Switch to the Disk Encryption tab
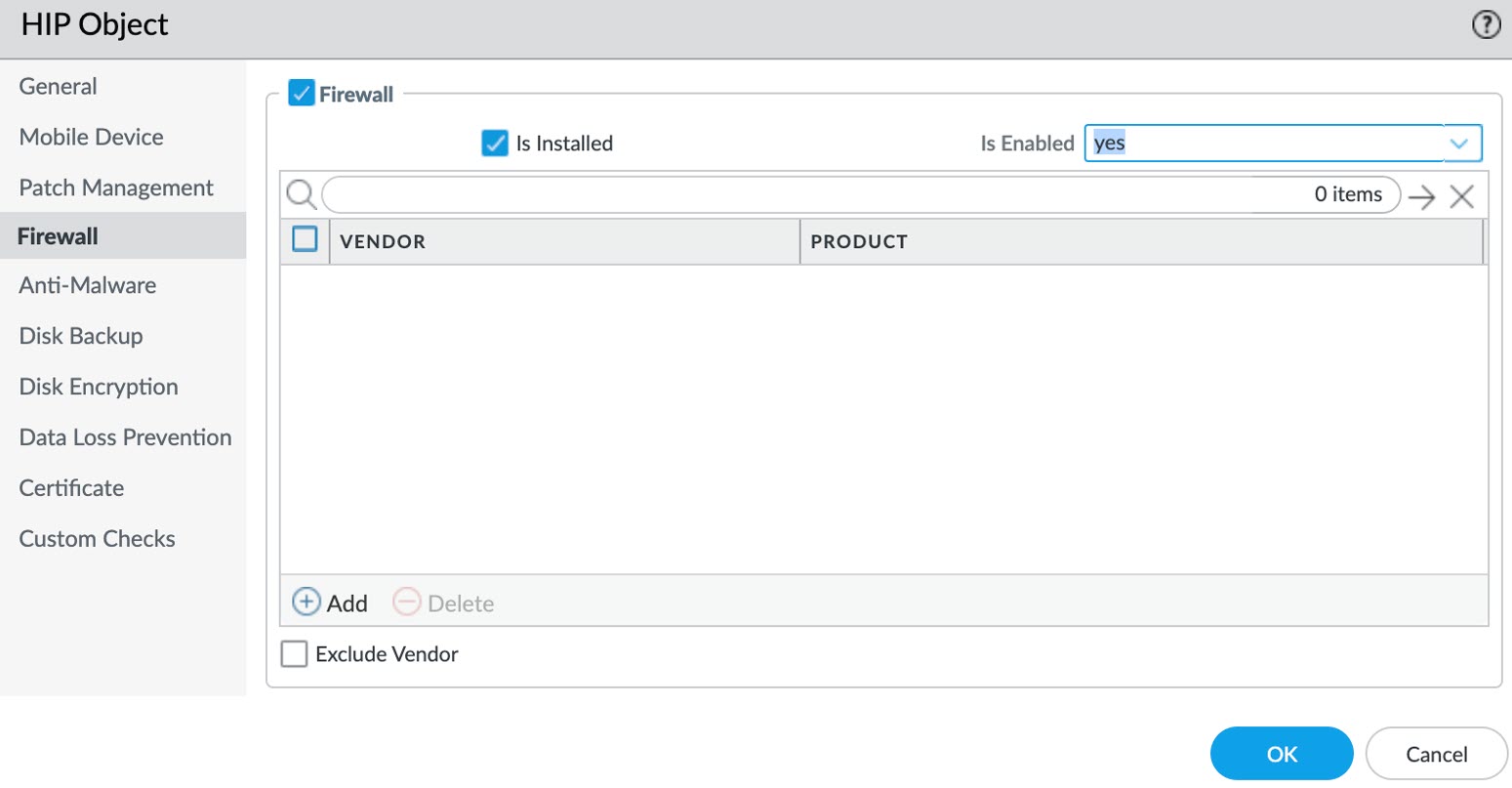1512x788 pixels. pyautogui.click(x=99, y=387)
